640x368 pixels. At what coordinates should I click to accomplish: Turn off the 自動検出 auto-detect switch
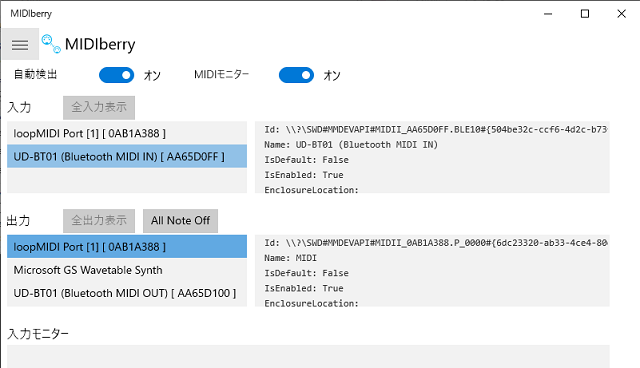(x=116, y=75)
